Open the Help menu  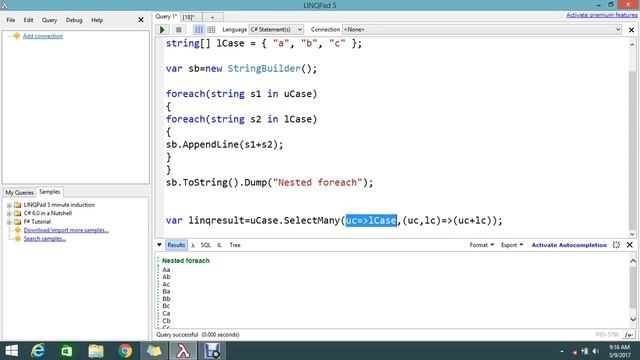(x=97, y=20)
